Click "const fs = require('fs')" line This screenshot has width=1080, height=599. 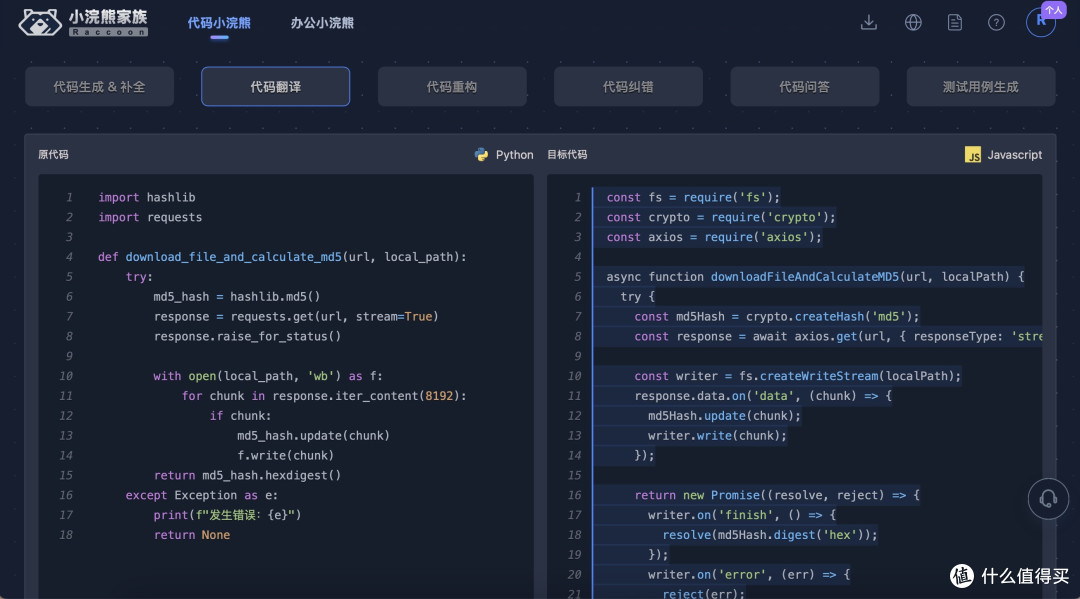tap(693, 198)
